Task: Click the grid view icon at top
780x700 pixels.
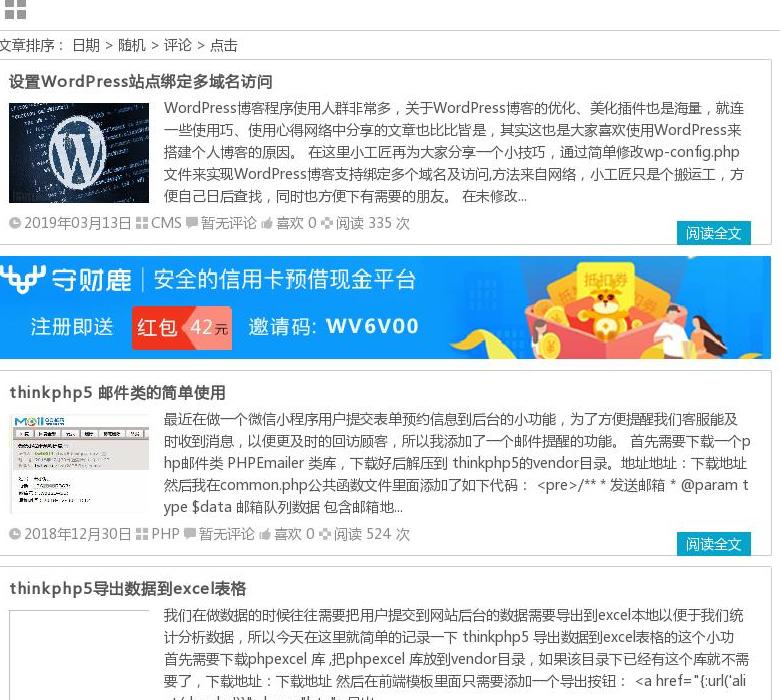Action: (15, 9)
